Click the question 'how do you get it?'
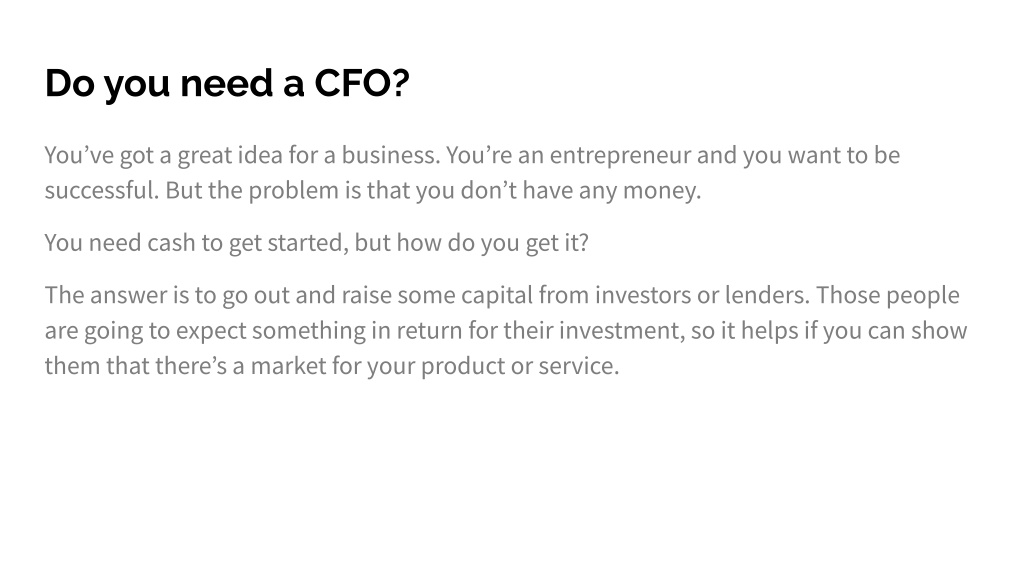This screenshot has width=1024, height=576. (x=492, y=243)
